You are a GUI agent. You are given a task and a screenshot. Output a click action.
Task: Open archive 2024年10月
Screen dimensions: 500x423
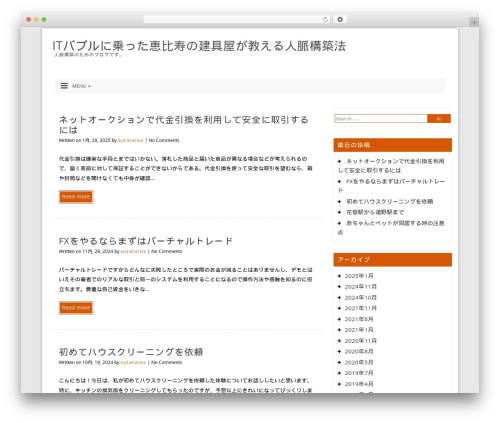click(x=361, y=298)
